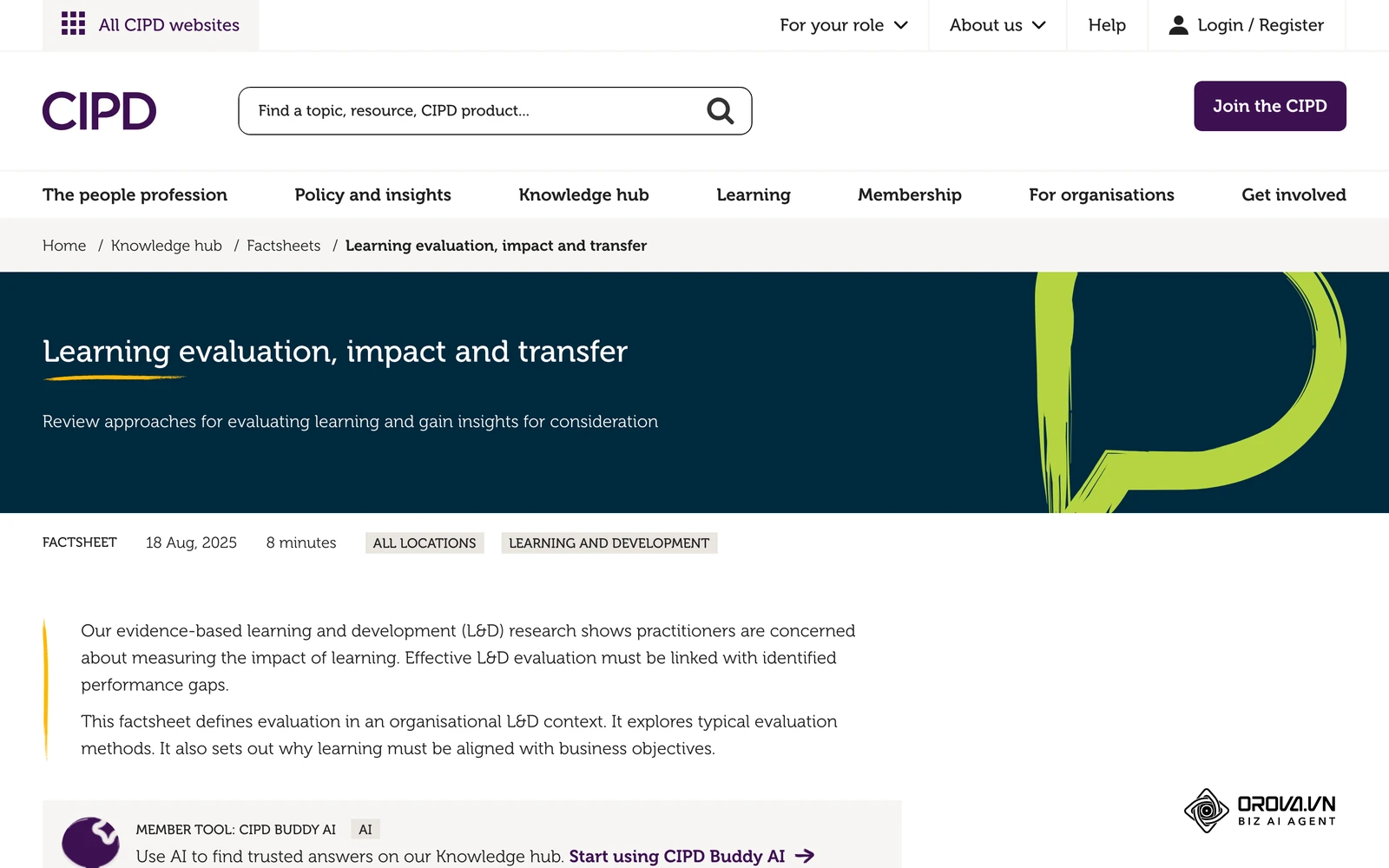
Task: Click the Learning evaluation, impact and transfer heading
Action: tap(335, 352)
